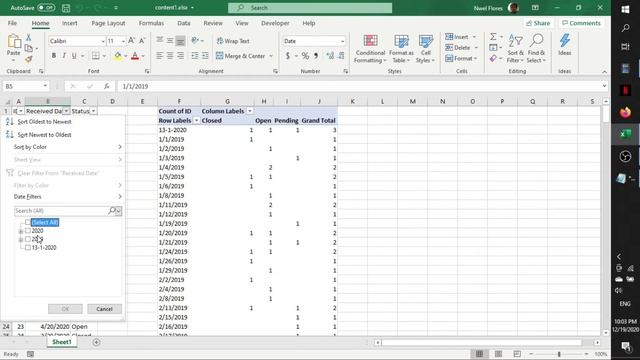Image resolution: width=640 pixels, height=360 pixels.
Task: Switch to the Insert tab
Action: tap(69, 23)
